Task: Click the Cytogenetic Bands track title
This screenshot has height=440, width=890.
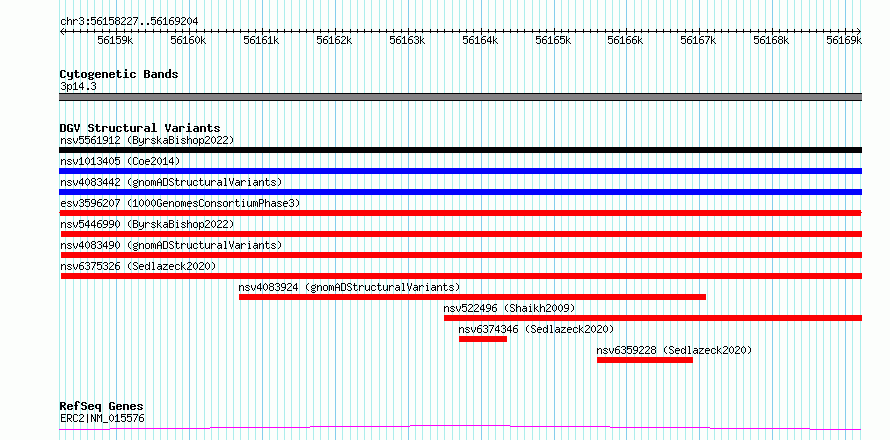Action: [x=119, y=74]
